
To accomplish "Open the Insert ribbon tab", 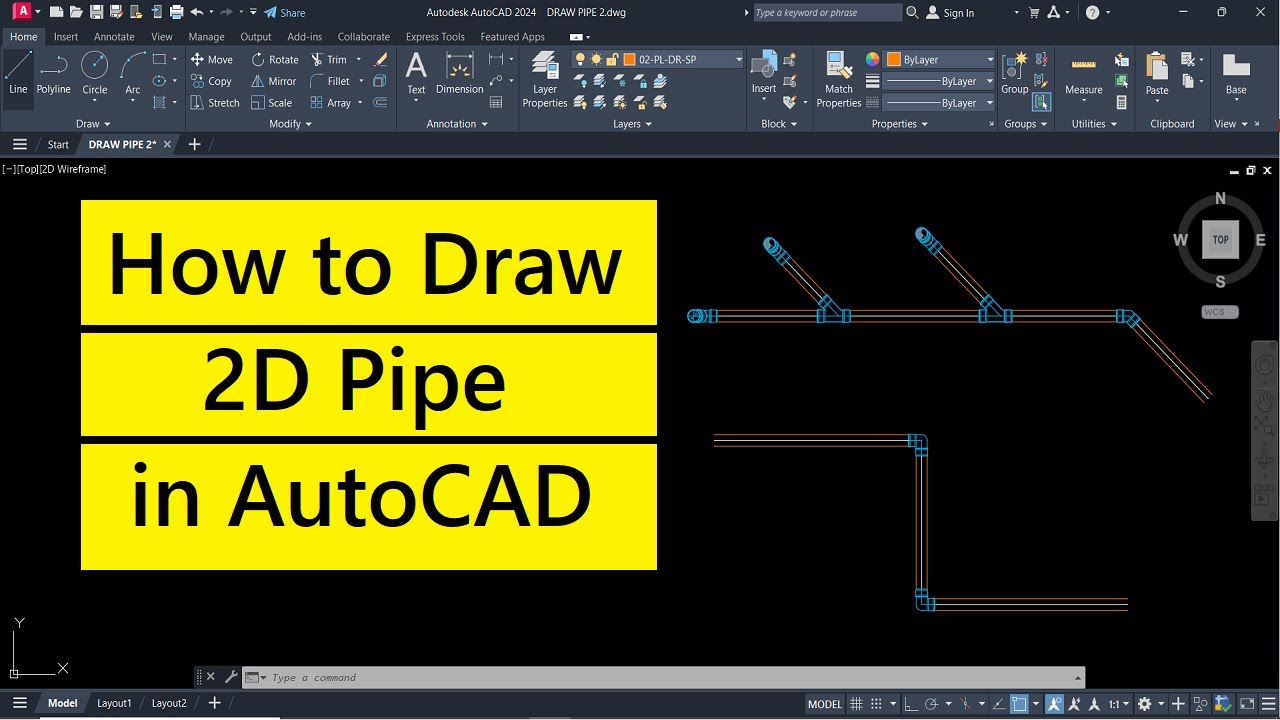I will (66, 37).
